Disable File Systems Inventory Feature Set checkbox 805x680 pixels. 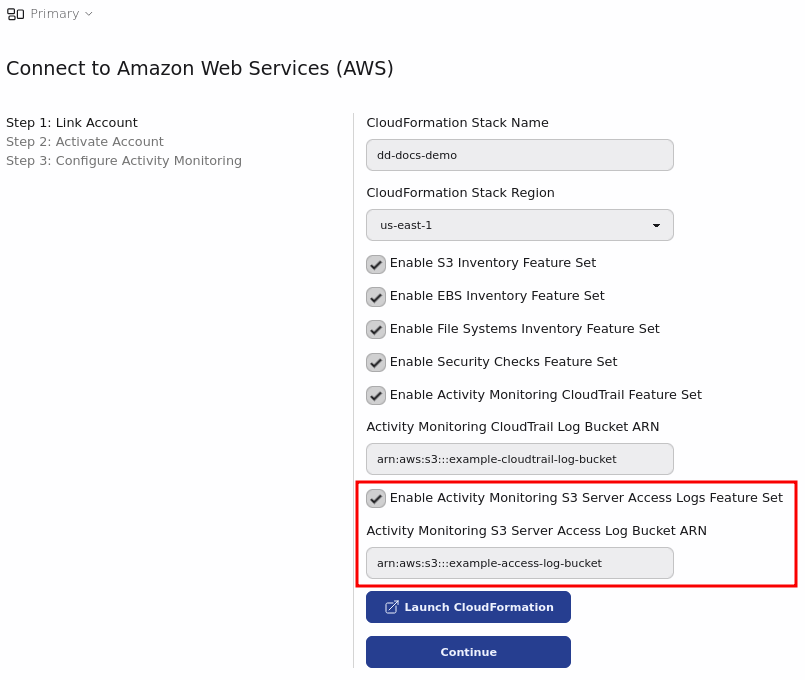click(x=376, y=330)
